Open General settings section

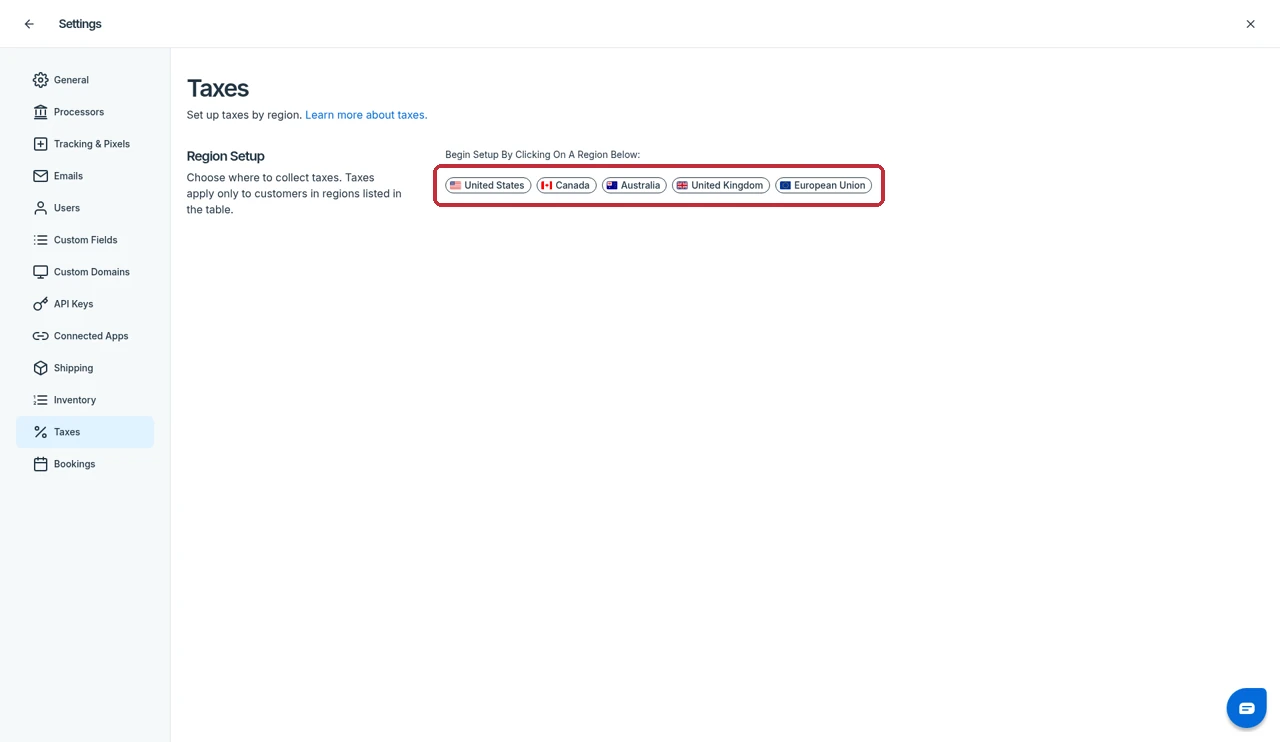85,80
